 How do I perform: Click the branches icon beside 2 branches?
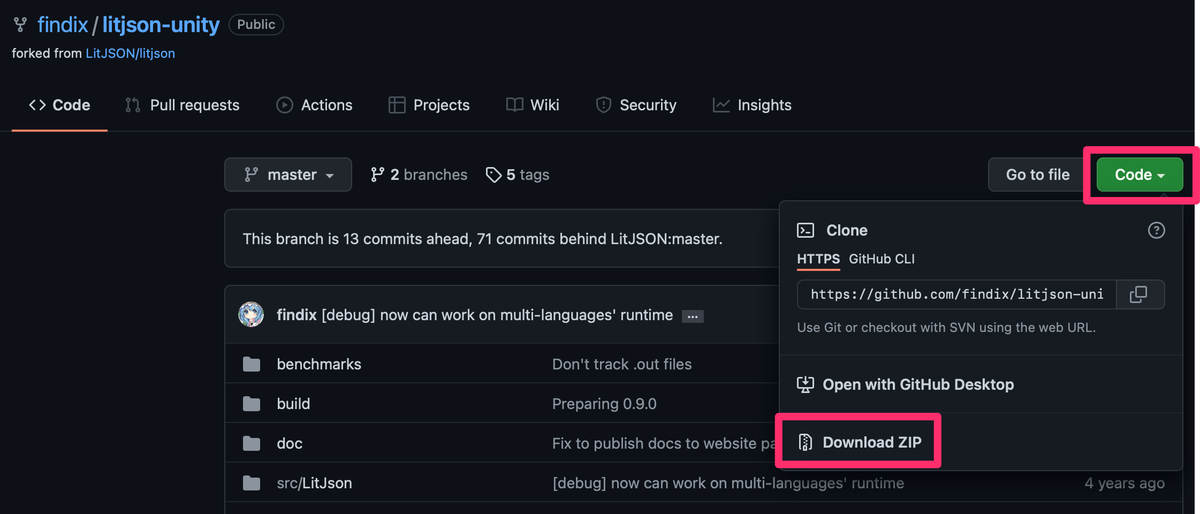377,175
